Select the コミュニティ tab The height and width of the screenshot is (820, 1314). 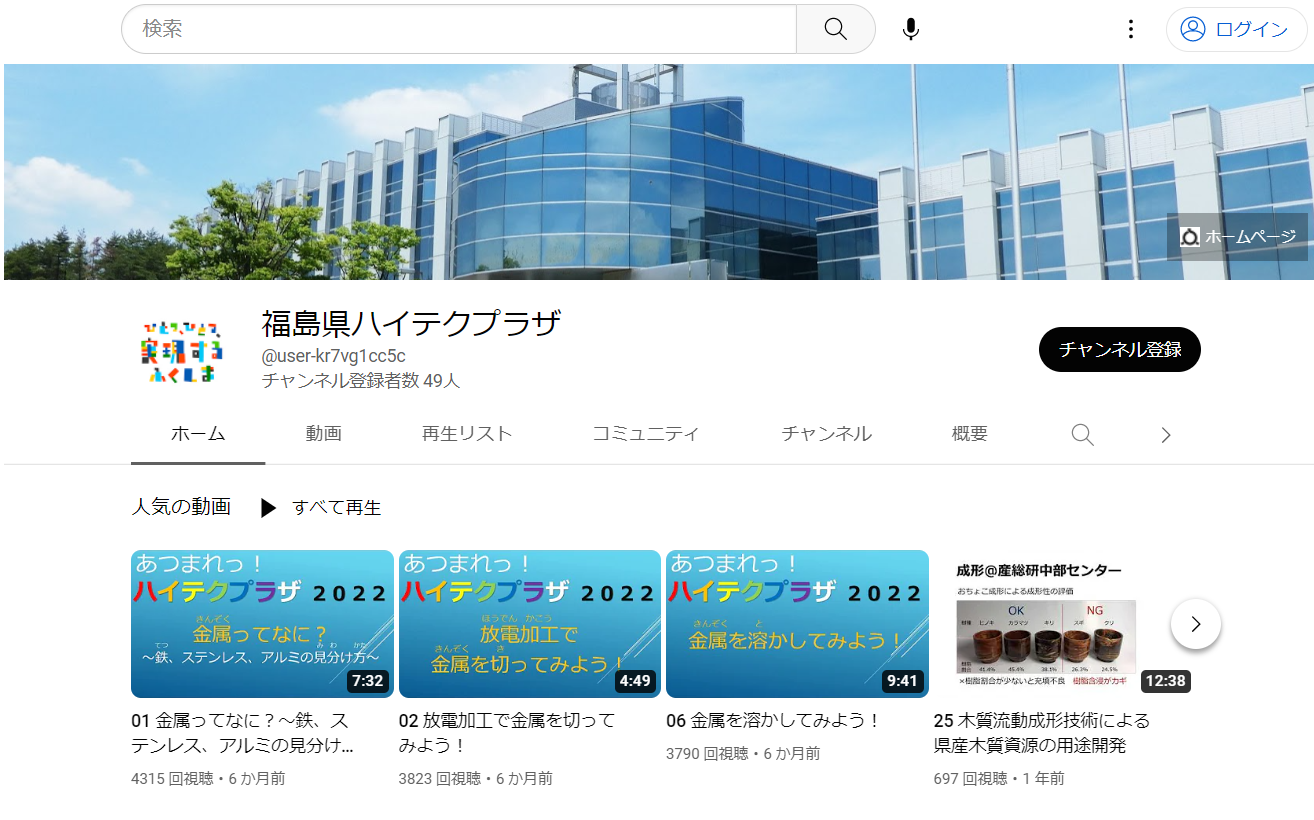pyautogui.click(x=646, y=434)
